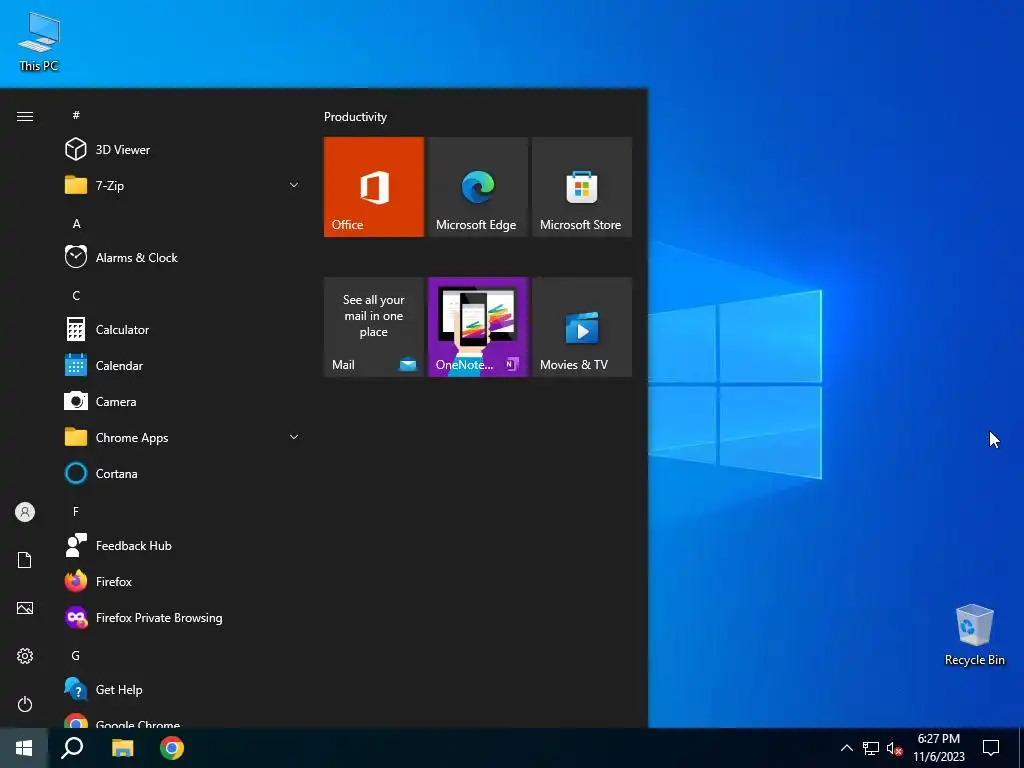
Task: Launch Google Chrome from the taskbar
Action: coord(172,748)
